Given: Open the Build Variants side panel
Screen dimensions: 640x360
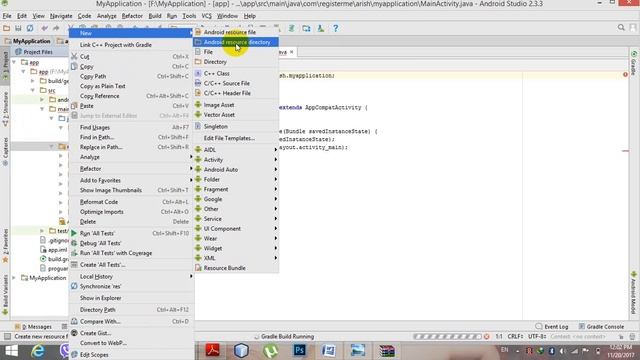Looking at the screenshot, I should [5, 294].
